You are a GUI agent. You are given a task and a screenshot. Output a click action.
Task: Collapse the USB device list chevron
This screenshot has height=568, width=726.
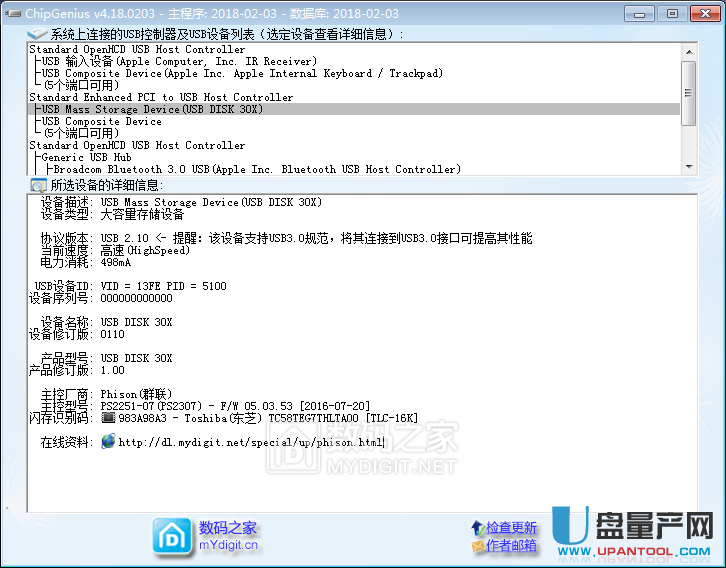coord(38,34)
